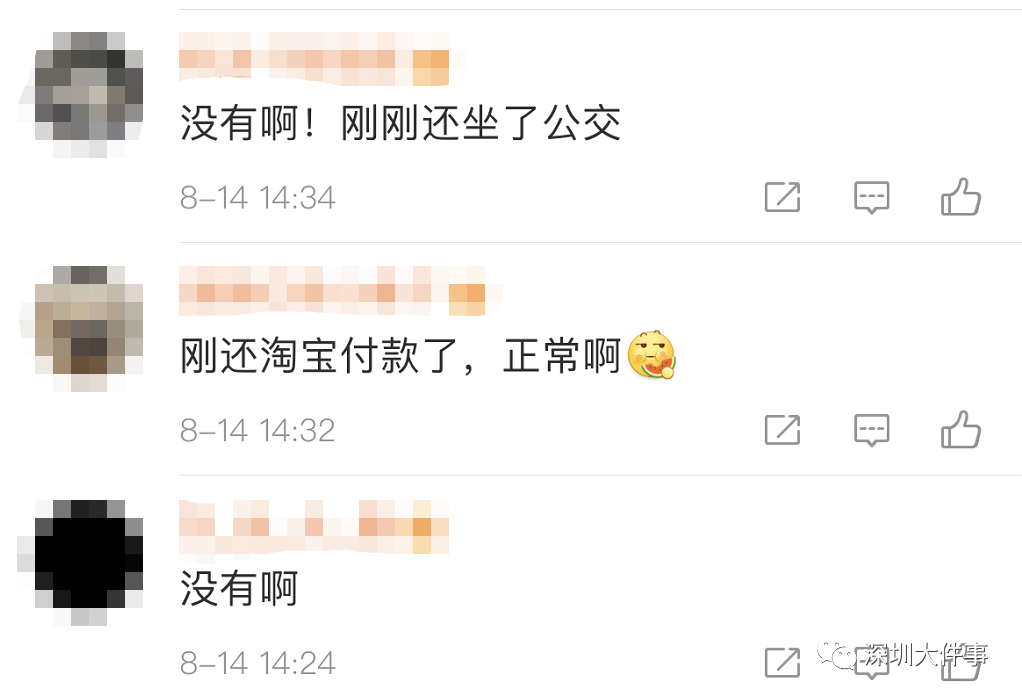Share the 14:34 bus comment

[x=782, y=197]
